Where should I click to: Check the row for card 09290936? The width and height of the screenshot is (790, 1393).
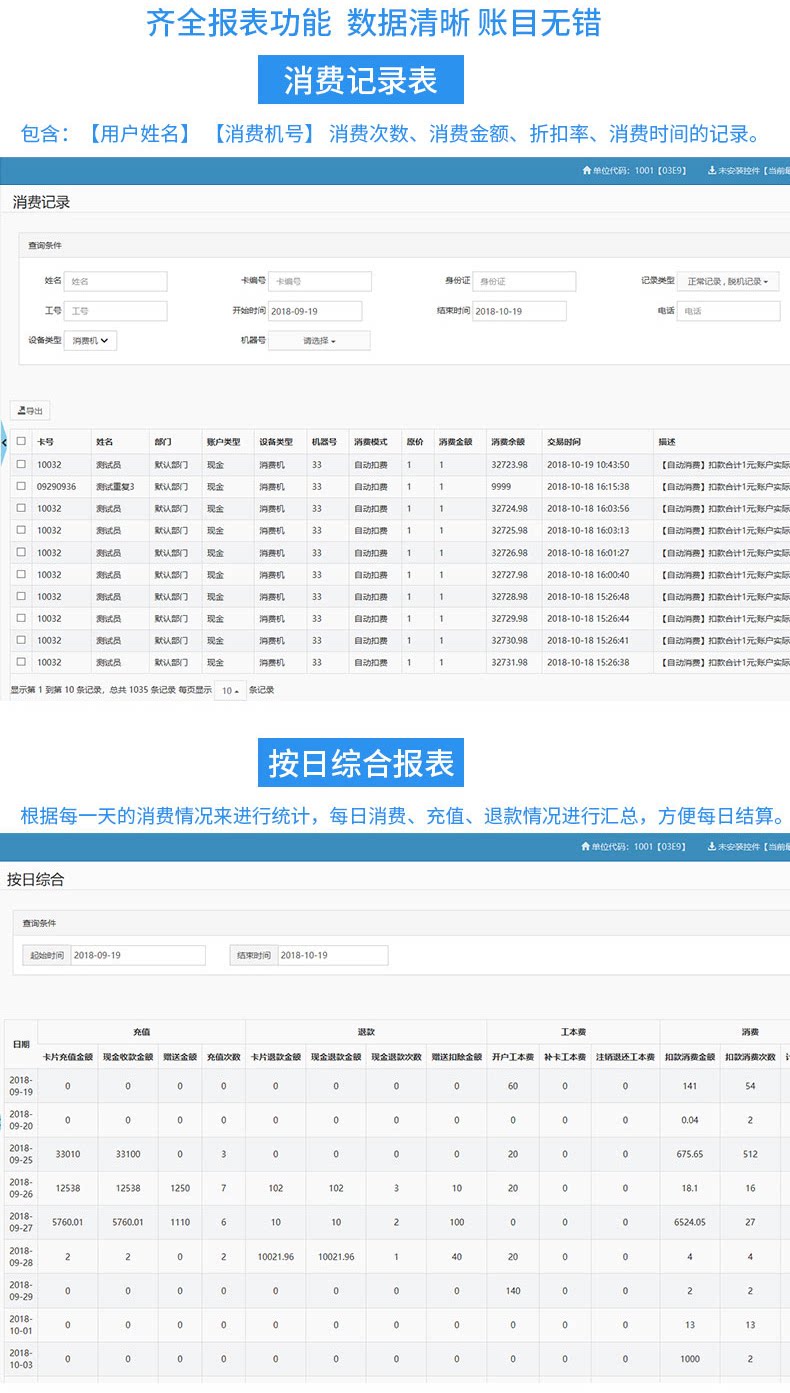point(21,486)
